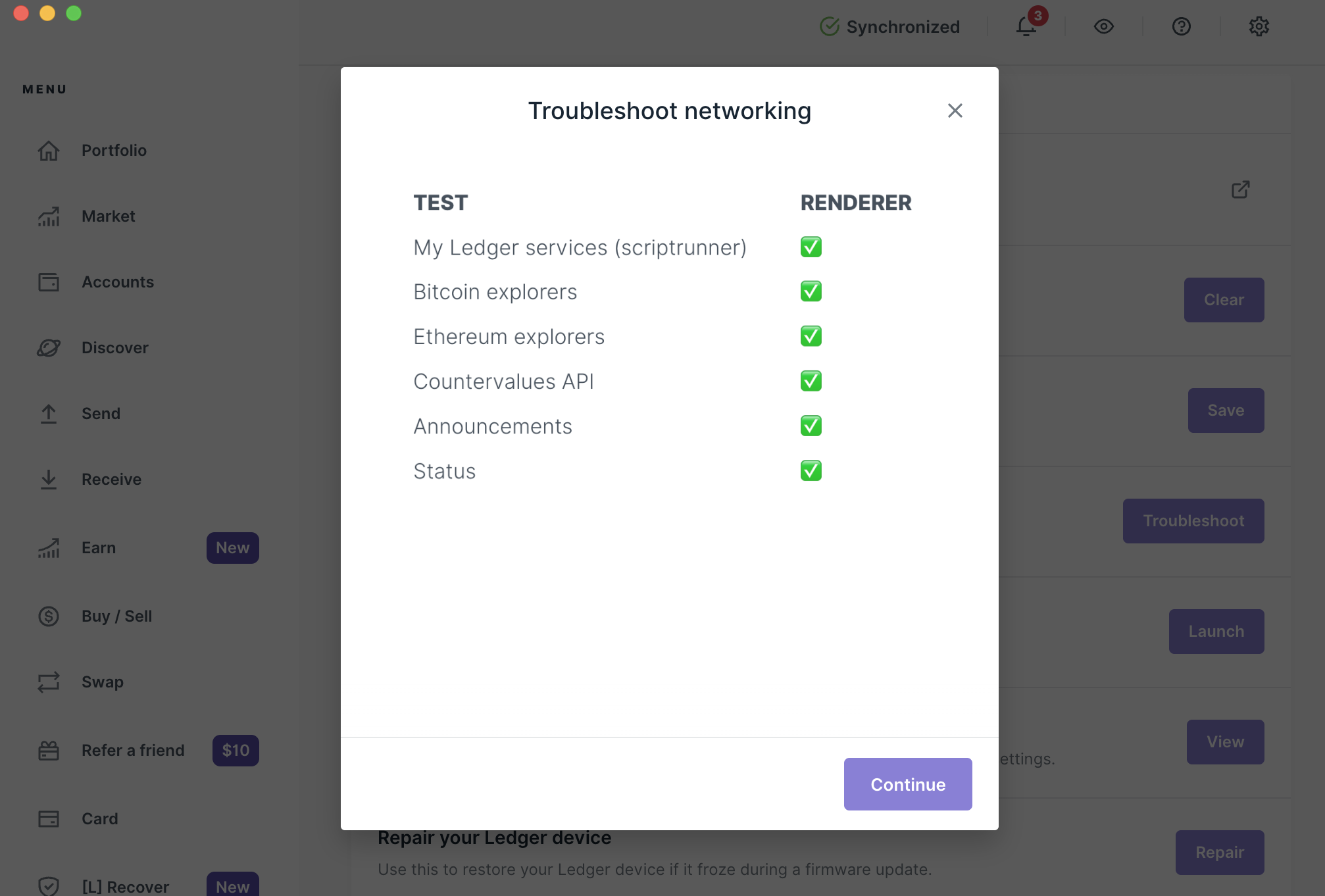This screenshot has height=896, width=1325.
Task: Open help via question mark icon
Action: click(1181, 27)
